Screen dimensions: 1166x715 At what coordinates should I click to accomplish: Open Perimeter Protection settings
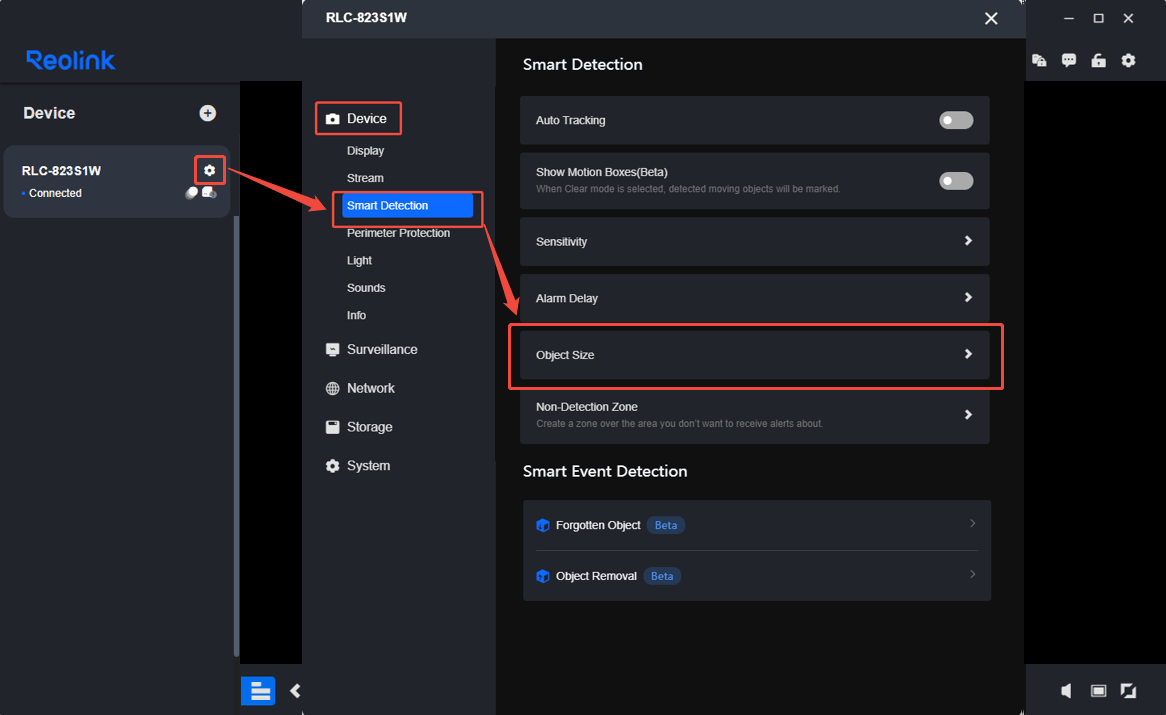pyautogui.click(x=398, y=233)
